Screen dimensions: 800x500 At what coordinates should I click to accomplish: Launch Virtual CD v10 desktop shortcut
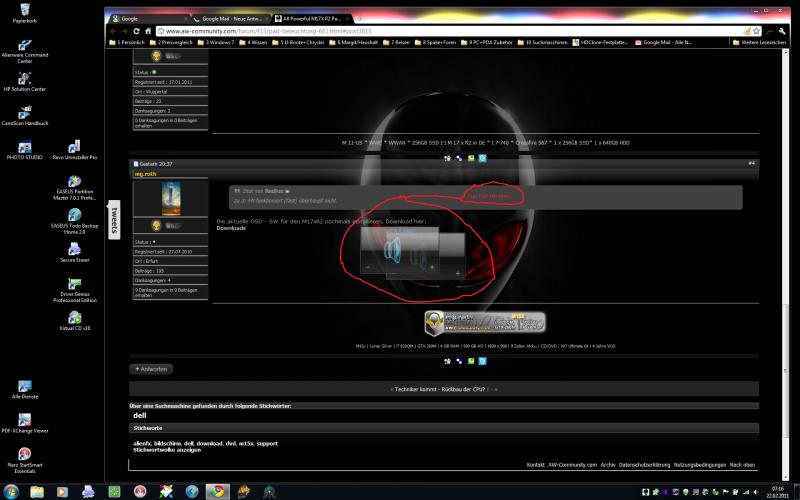74,321
